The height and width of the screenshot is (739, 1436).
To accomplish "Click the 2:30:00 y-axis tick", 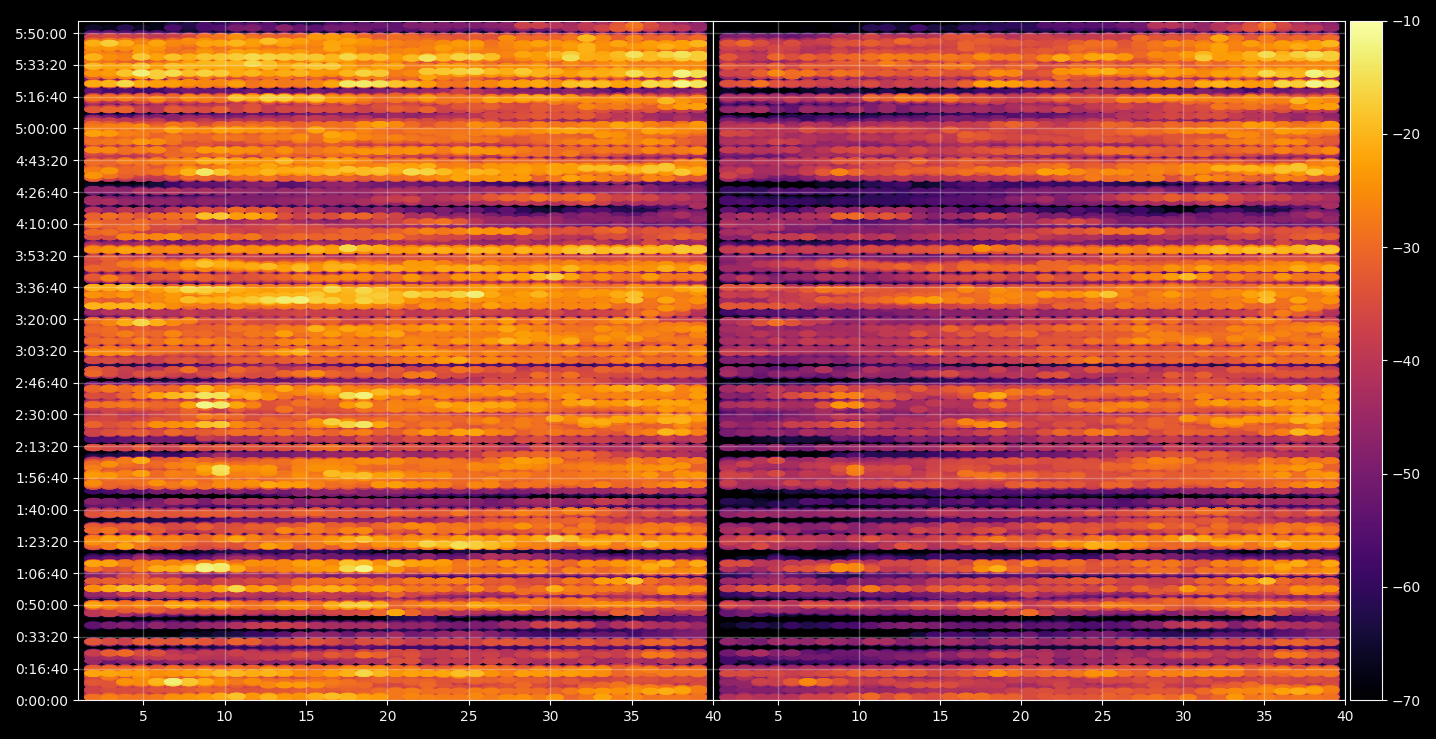I will [41, 415].
